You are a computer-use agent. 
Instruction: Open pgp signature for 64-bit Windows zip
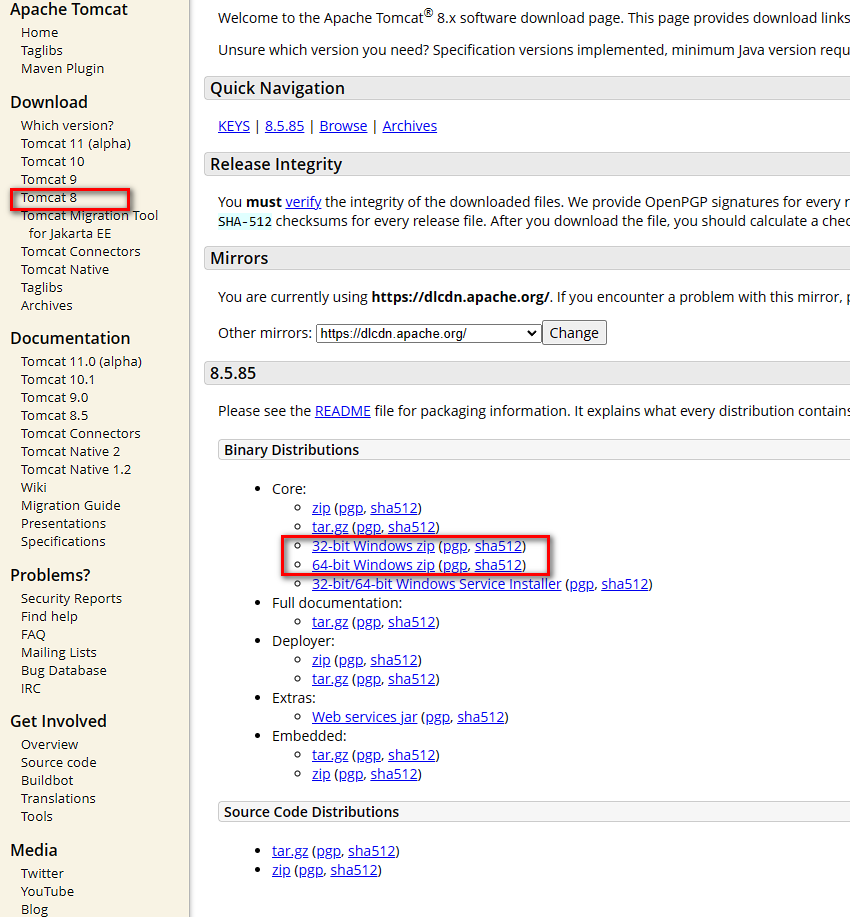tap(455, 566)
